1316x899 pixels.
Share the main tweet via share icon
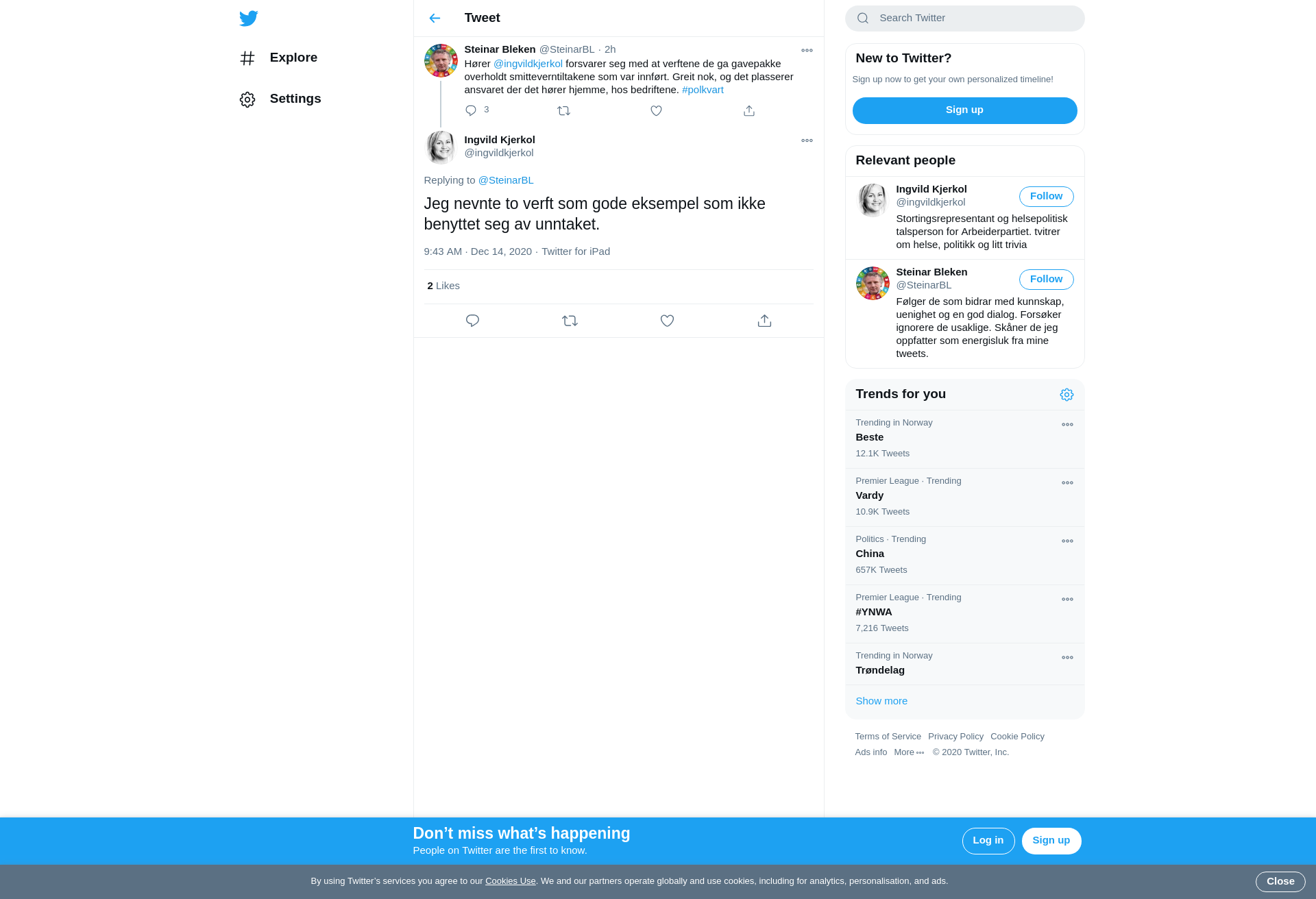point(764,321)
